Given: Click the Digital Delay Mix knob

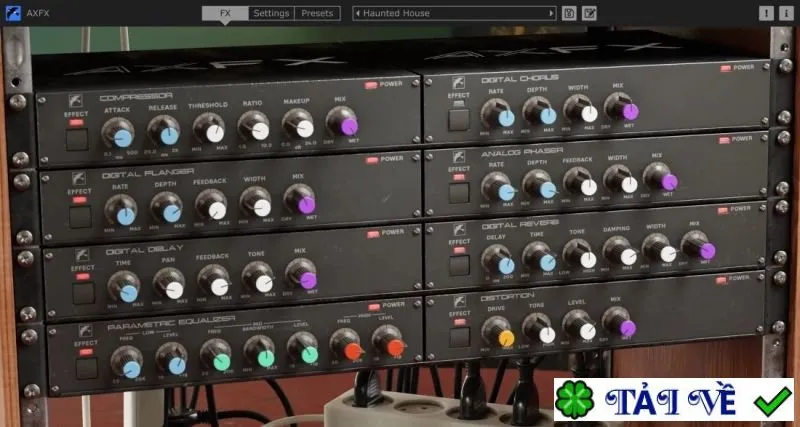Looking at the screenshot, I should [x=302, y=275].
